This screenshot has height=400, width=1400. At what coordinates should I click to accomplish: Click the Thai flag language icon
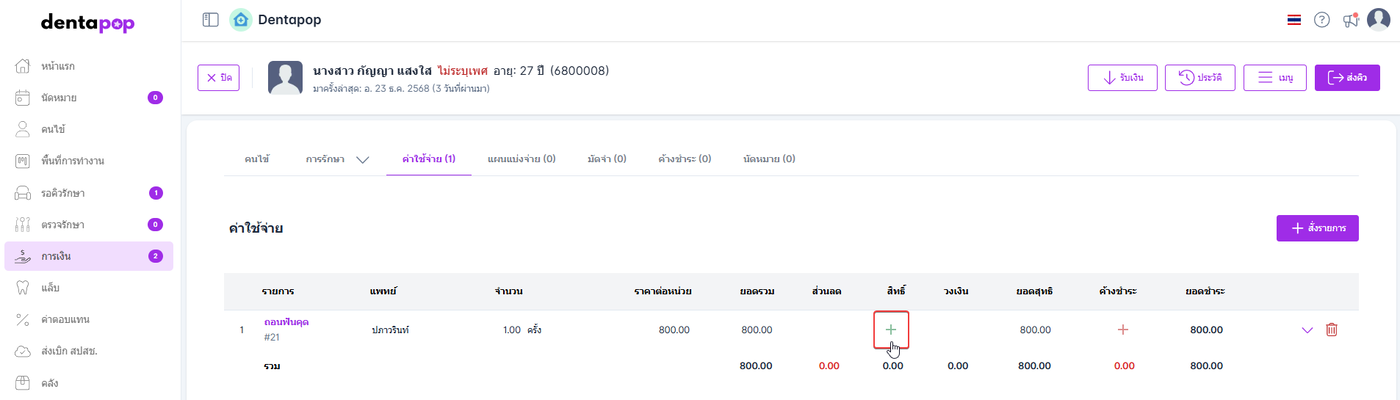click(1294, 19)
